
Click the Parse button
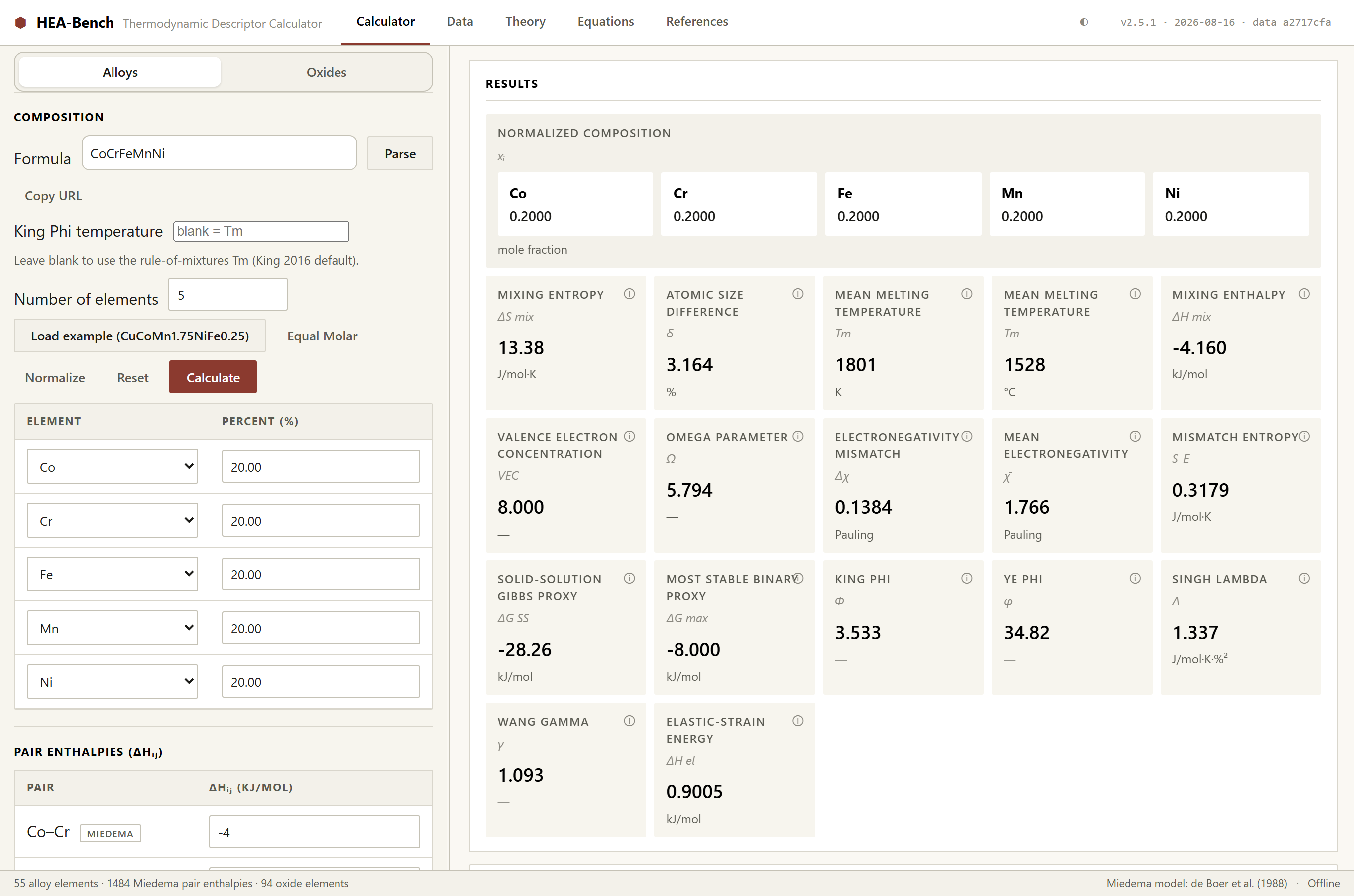click(x=400, y=153)
